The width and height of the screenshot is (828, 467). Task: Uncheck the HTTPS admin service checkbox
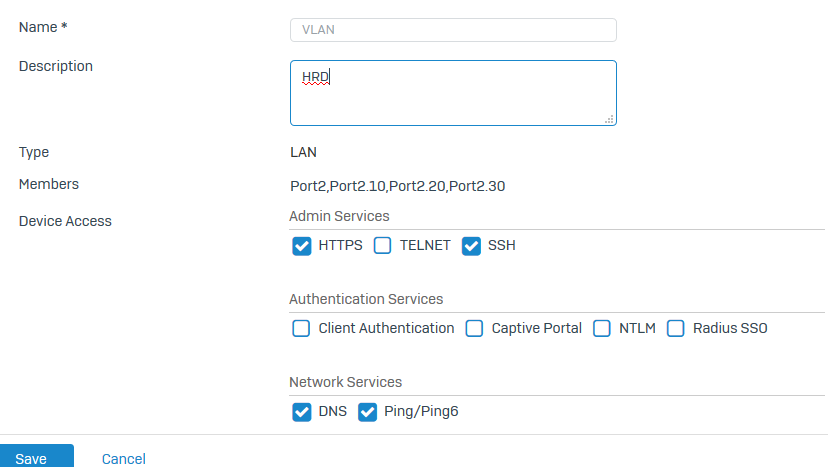pos(301,246)
